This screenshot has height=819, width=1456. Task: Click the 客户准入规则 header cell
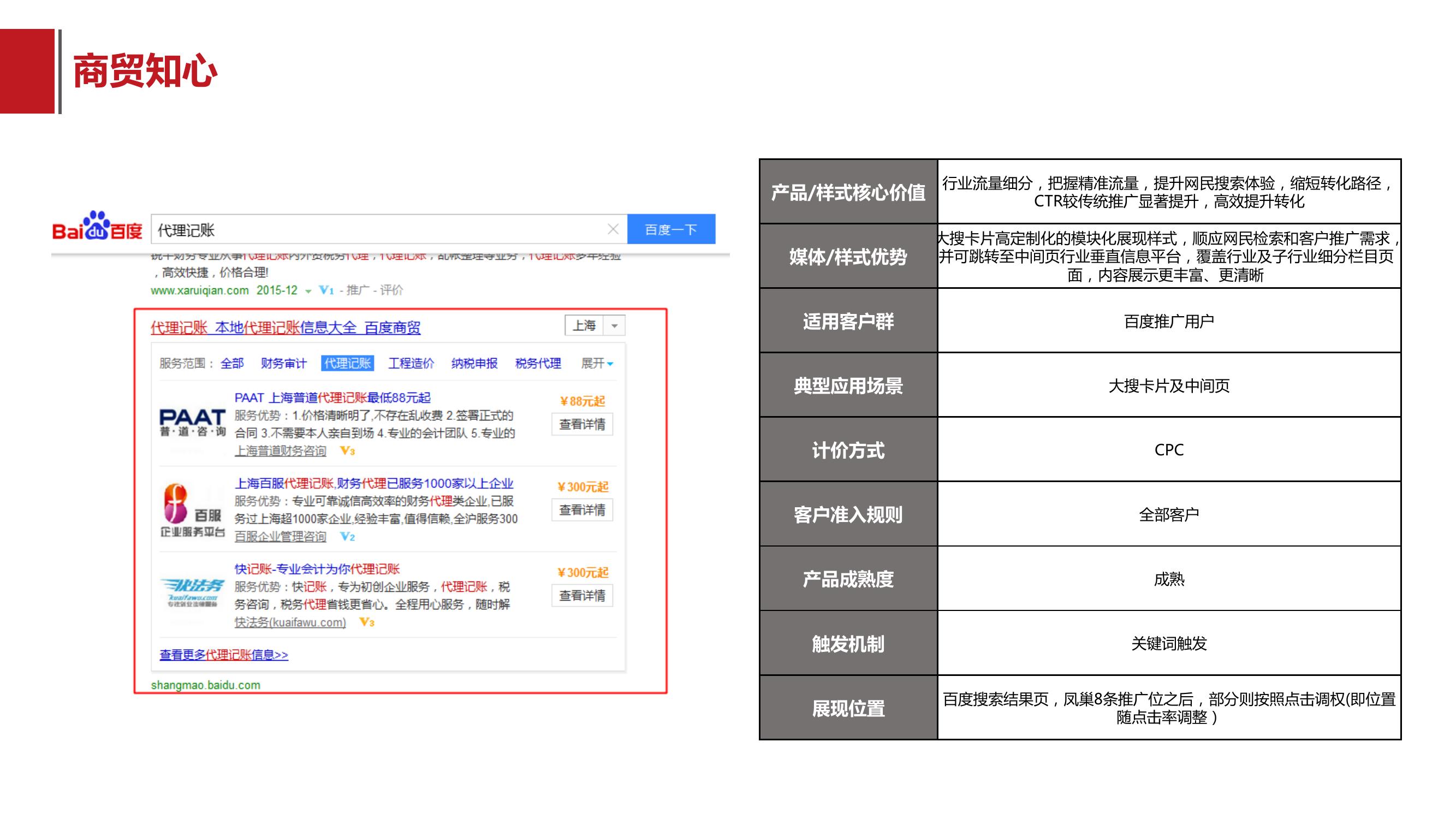coord(848,514)
